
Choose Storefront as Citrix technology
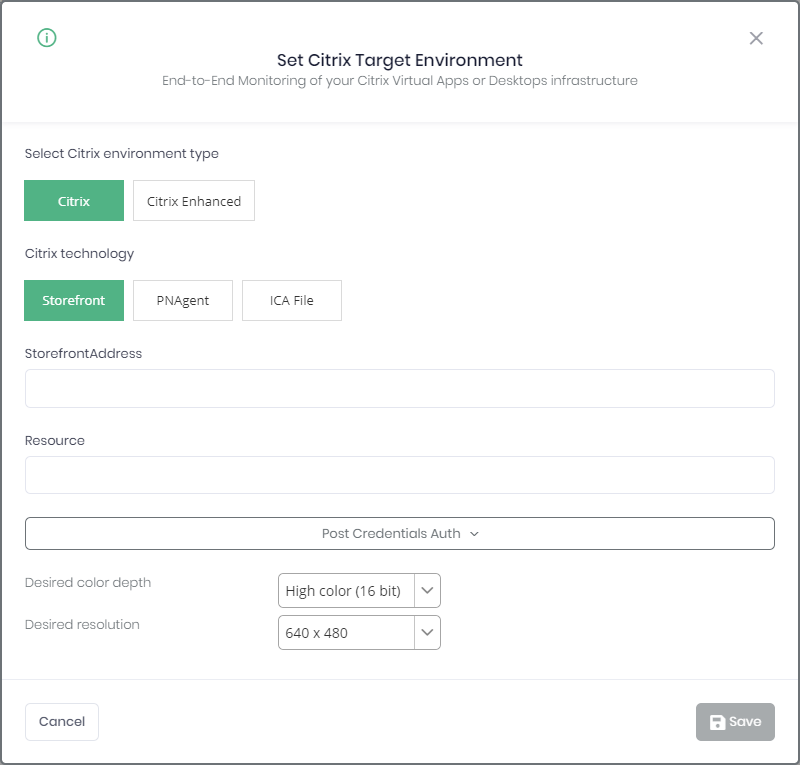pyautogui.click(x=74, y=301)
